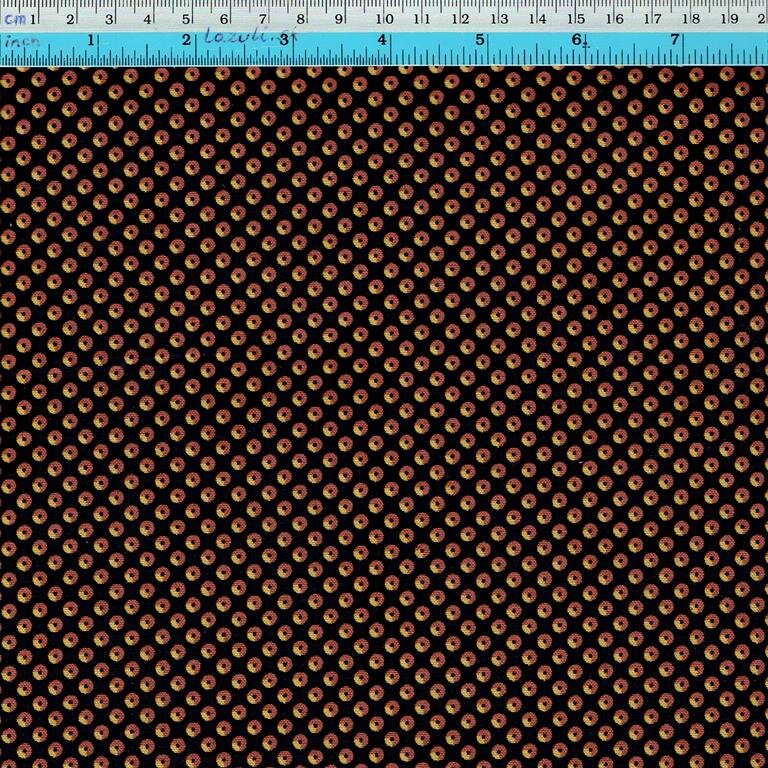
Task: Click the "cm" label on the ruler
Action: pyautogui.click(x=15, y=20)
